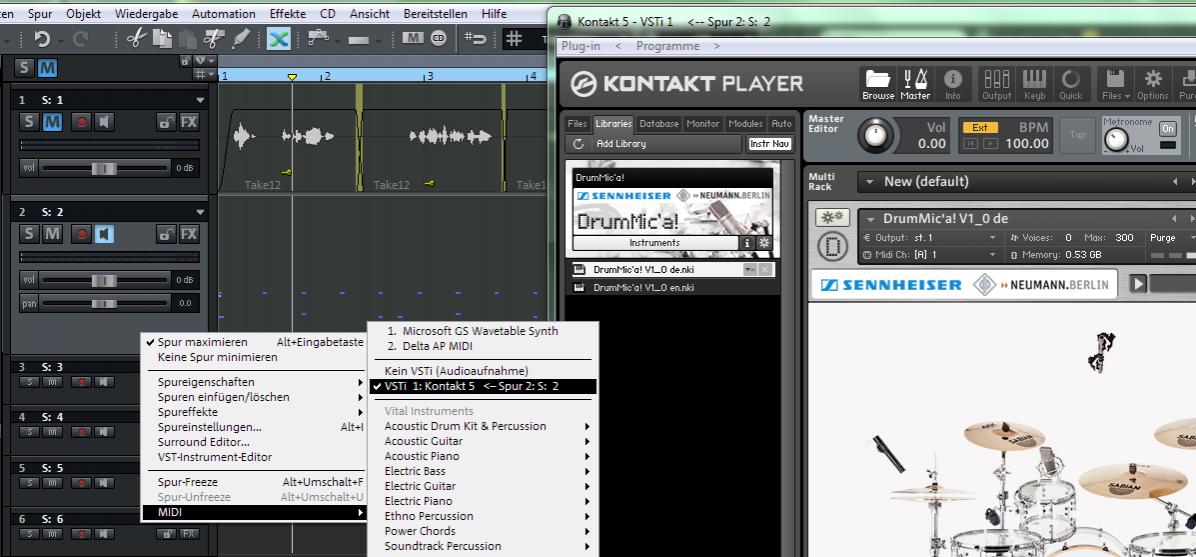1196x557 pixels.
Task: Select the marker pen tool
Action: pos(242,38)
